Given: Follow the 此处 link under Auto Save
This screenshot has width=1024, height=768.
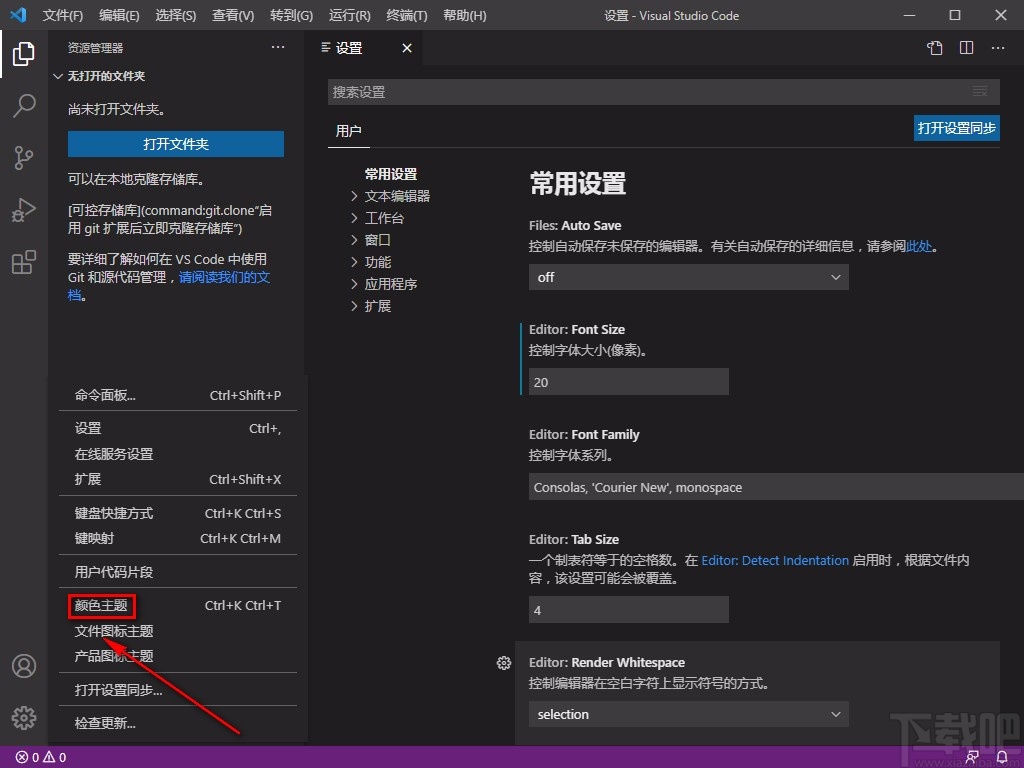Looking at the screenshot, I should click(x=919, y=246).
